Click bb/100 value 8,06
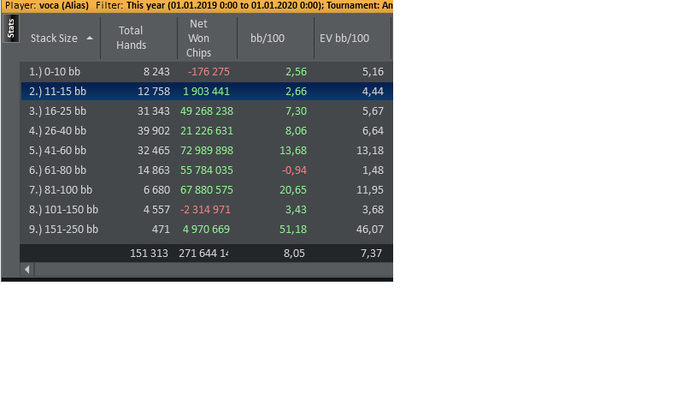 click(x=296, y=131)
